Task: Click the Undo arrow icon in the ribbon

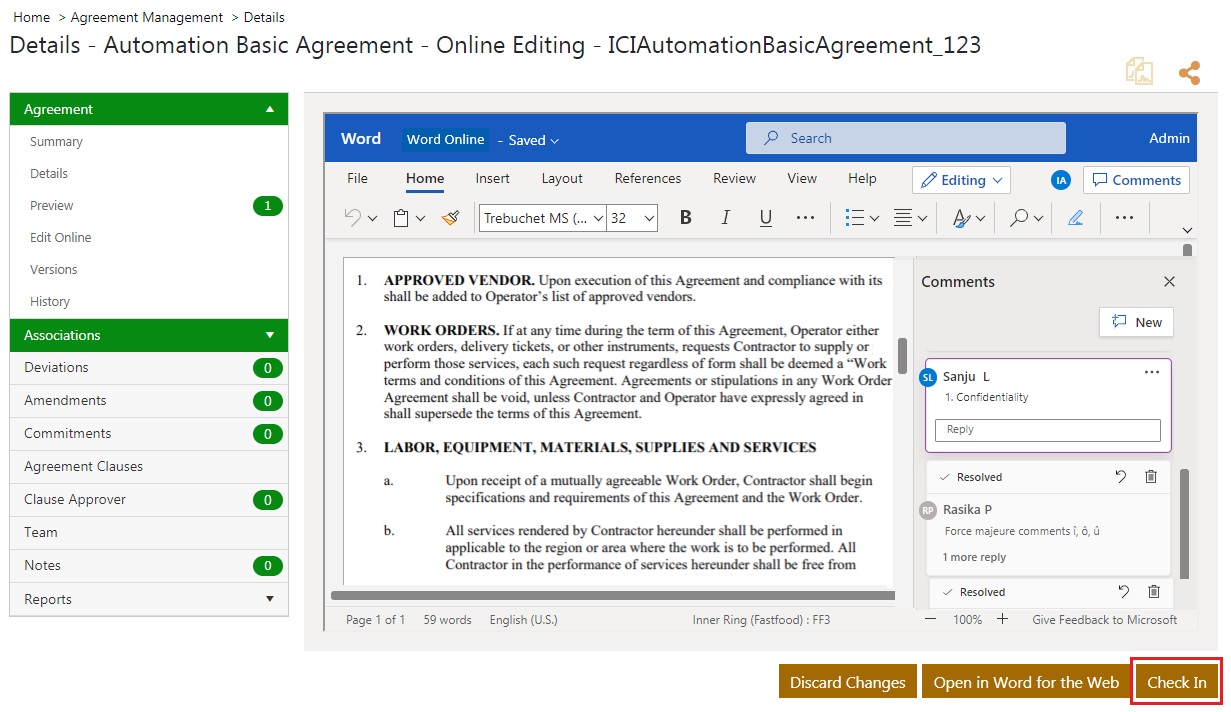Action: [x=352, y=218]
